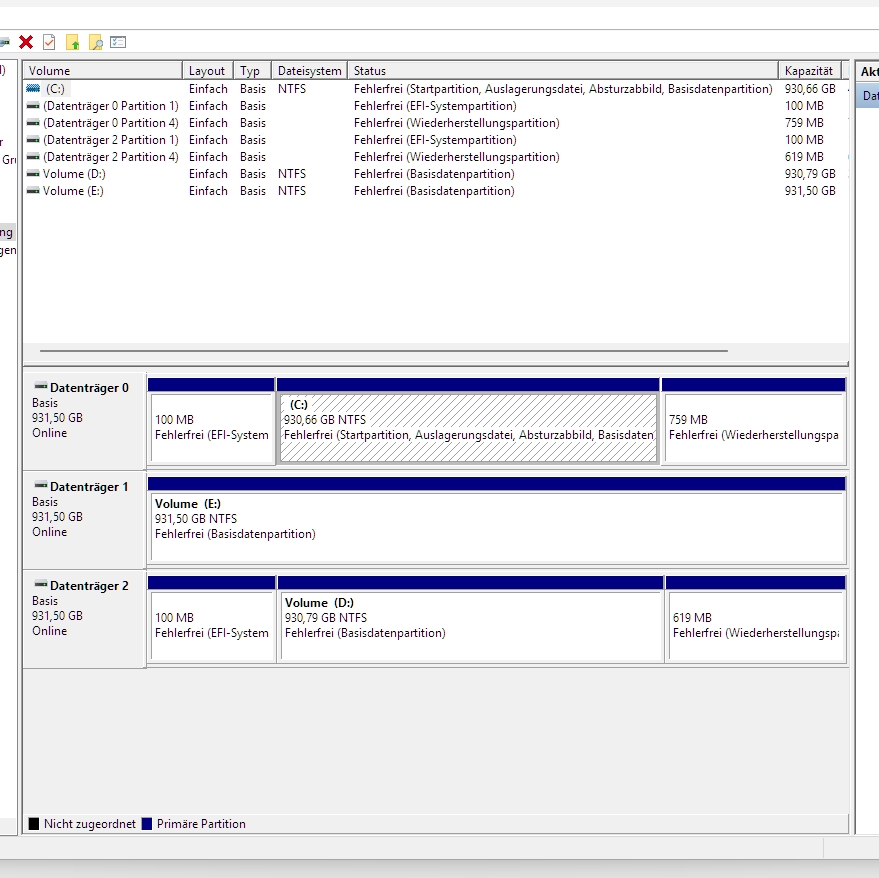The height and width of the screenshot is (878, 879).
Task: Click the 930,66 GB capacity cell
Action: pos(810,89)
